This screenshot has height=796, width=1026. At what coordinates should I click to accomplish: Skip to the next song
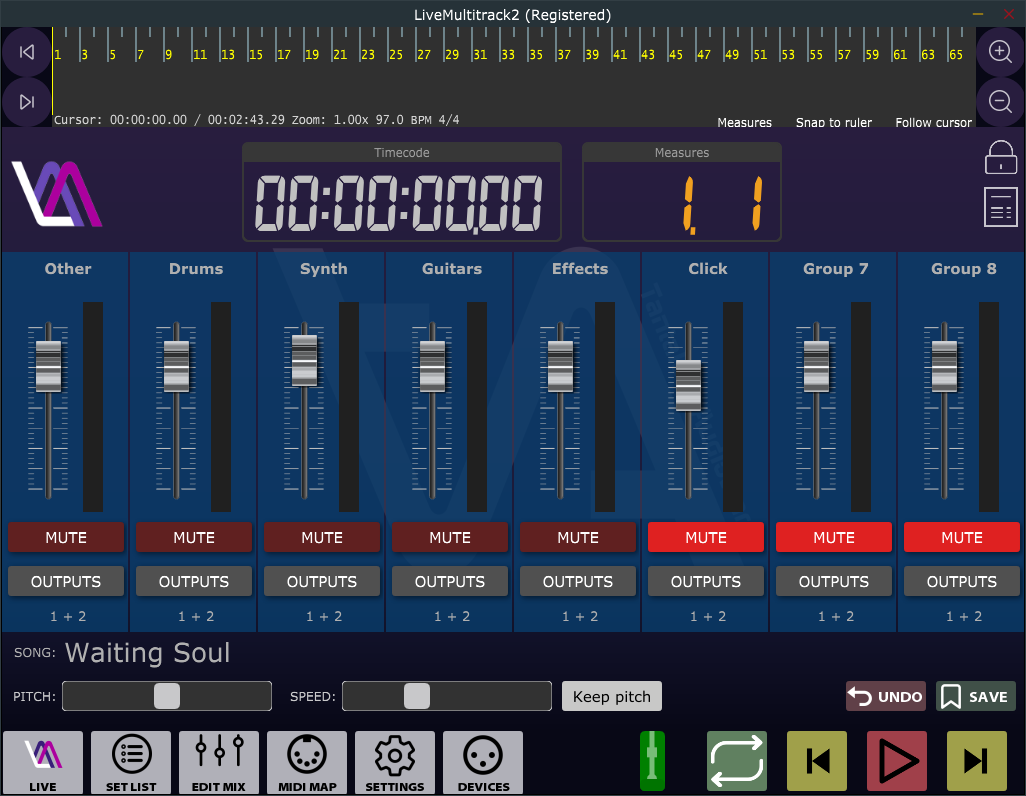click(x=976, y=761)
